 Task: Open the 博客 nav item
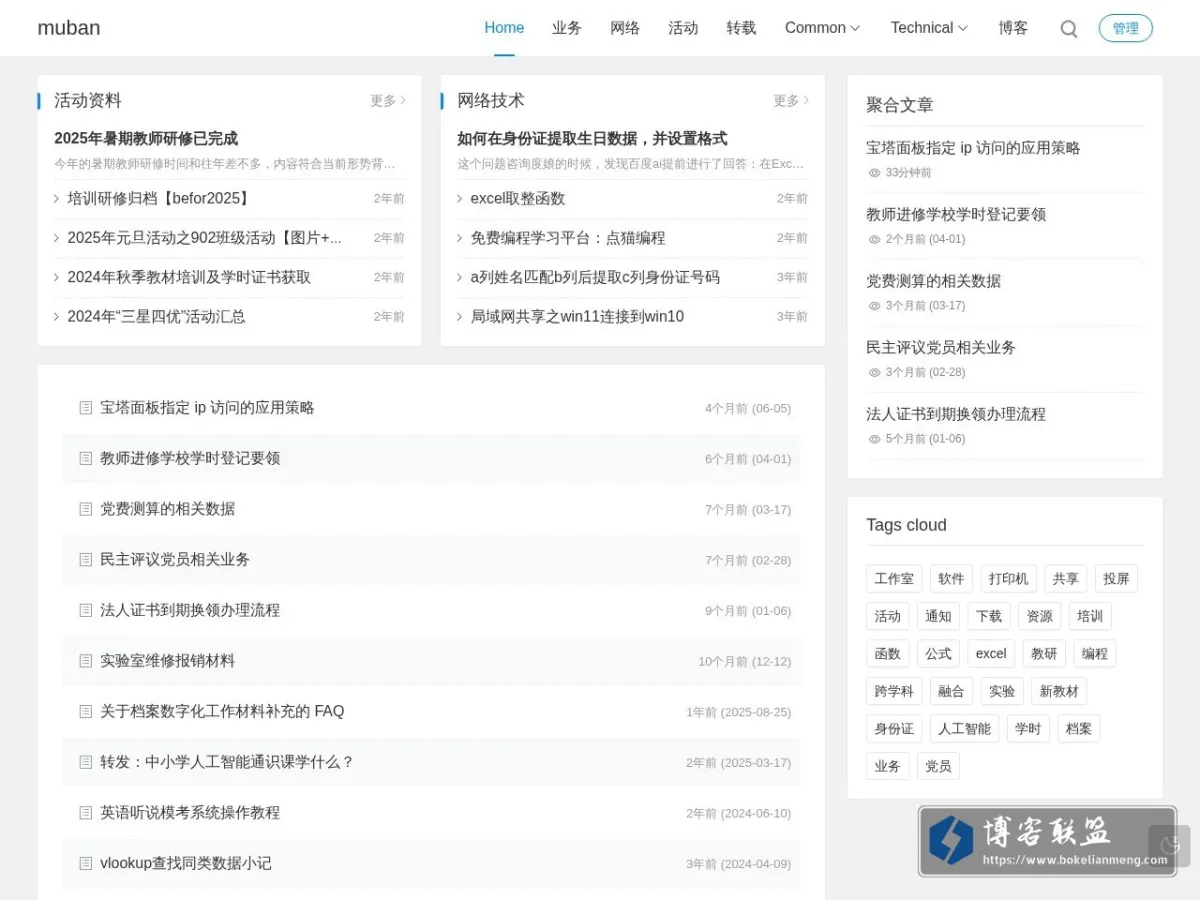pyautogui.click(x=1013, y=28)
